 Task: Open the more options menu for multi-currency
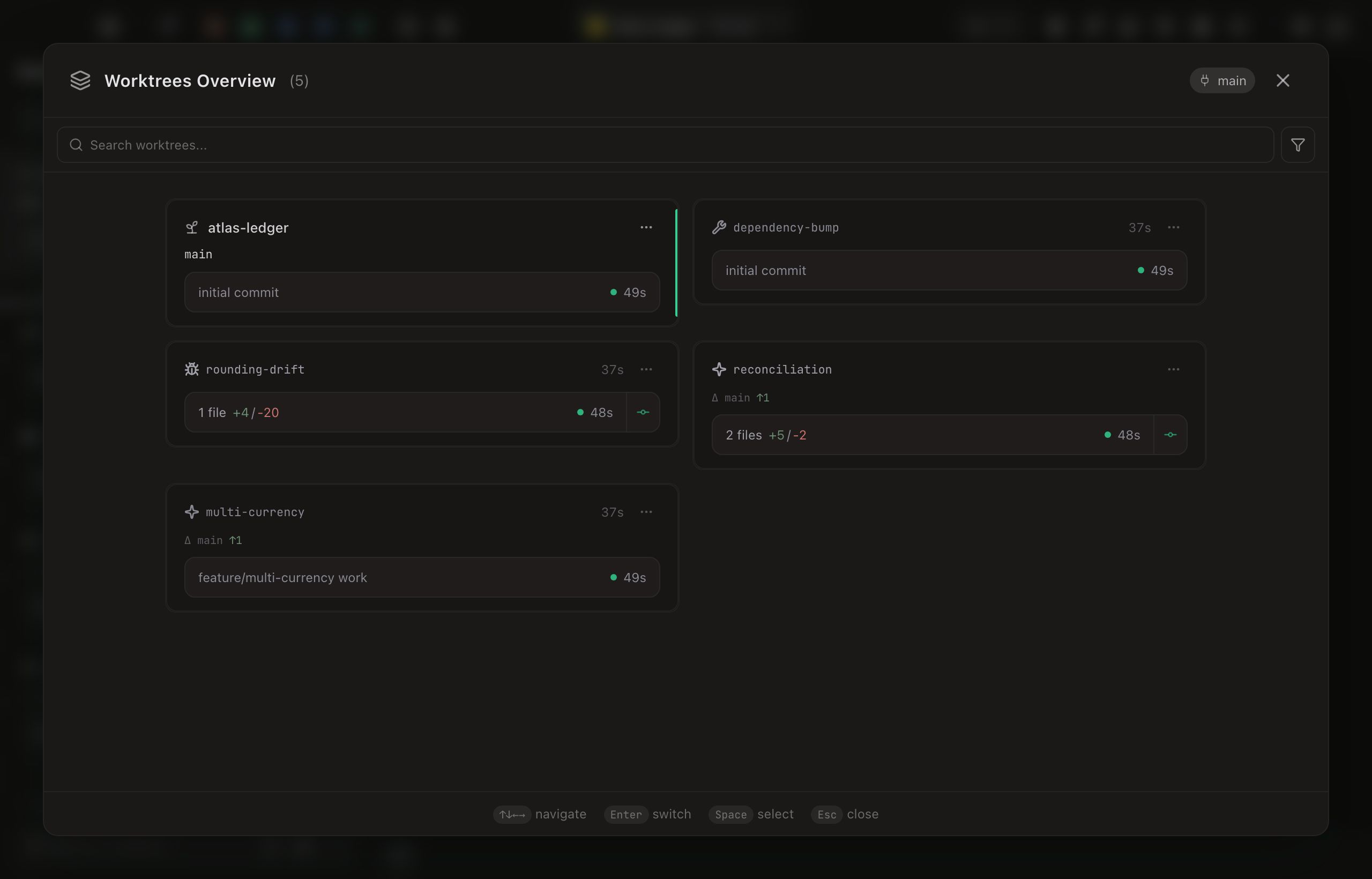click(x=645, y=512)
